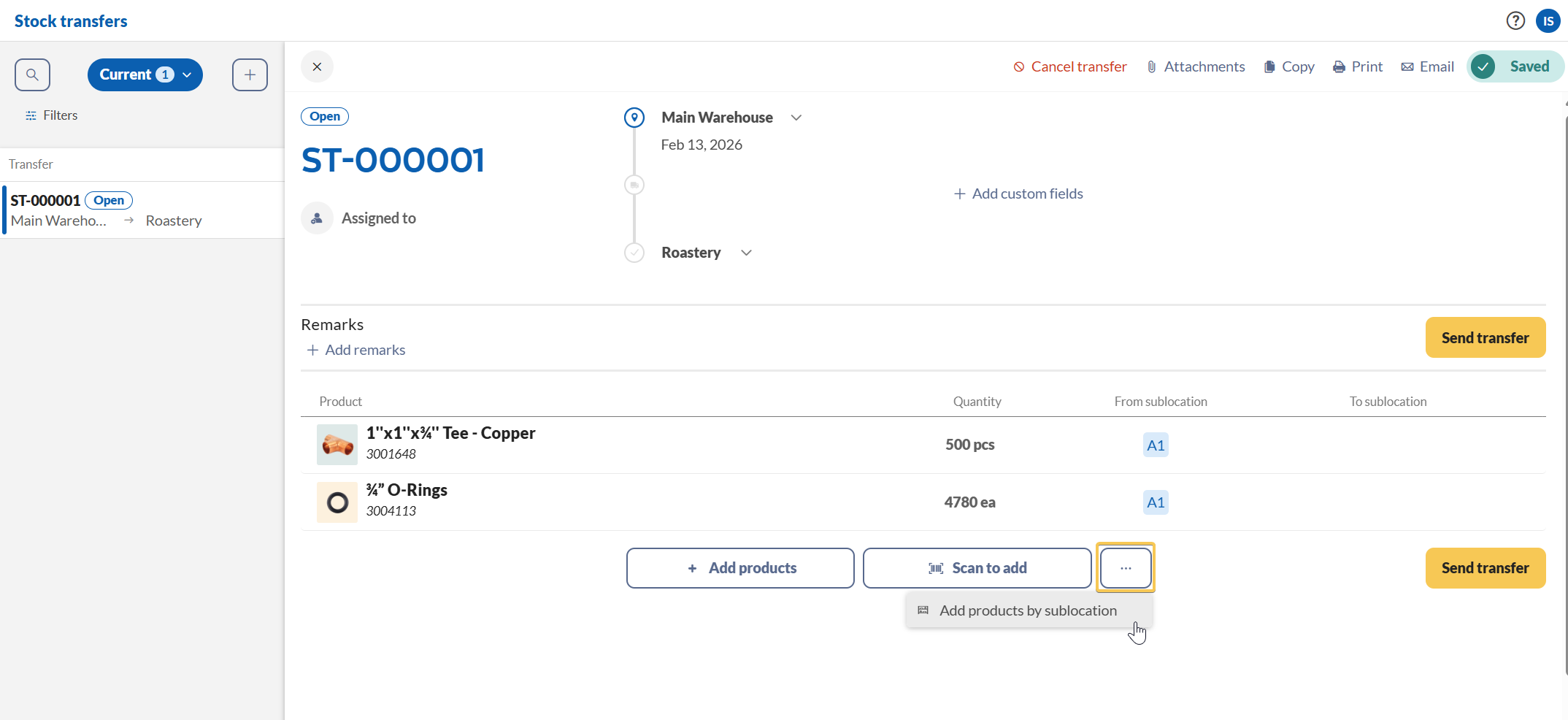The image size is (1568, 720).
Task: Expand the Roastery destination dropdown
Action: coord(746,253)
